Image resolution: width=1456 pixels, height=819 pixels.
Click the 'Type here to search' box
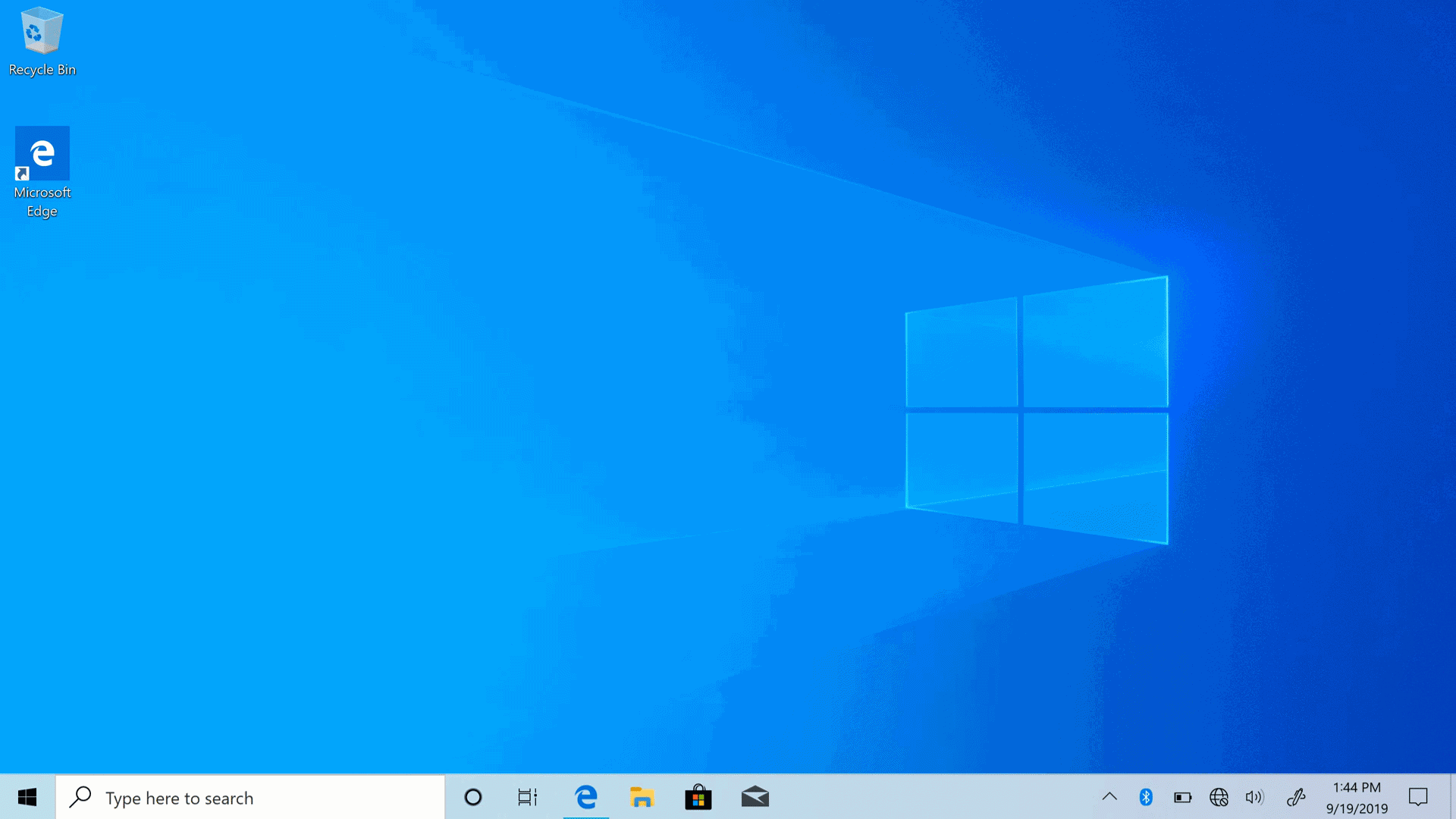(250, 797)
